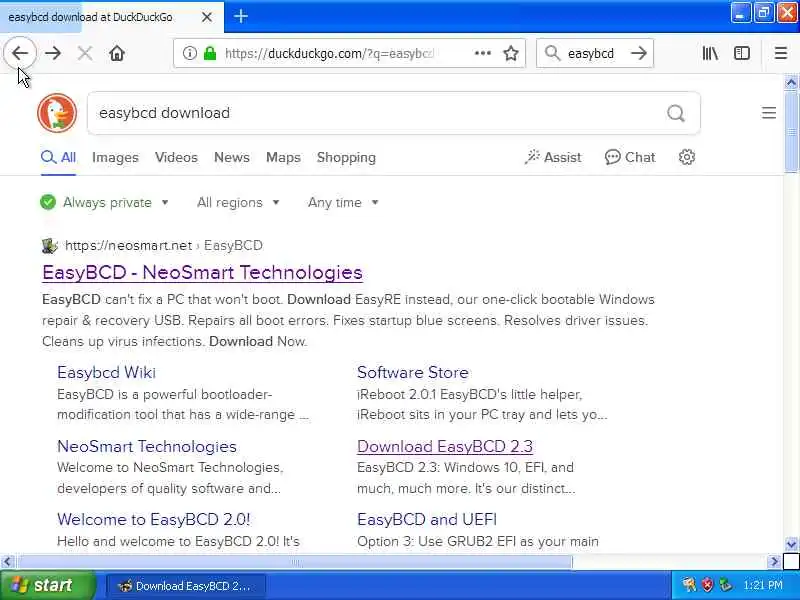
Task: Switch to the Videos tab
Action: coord(176,157)
